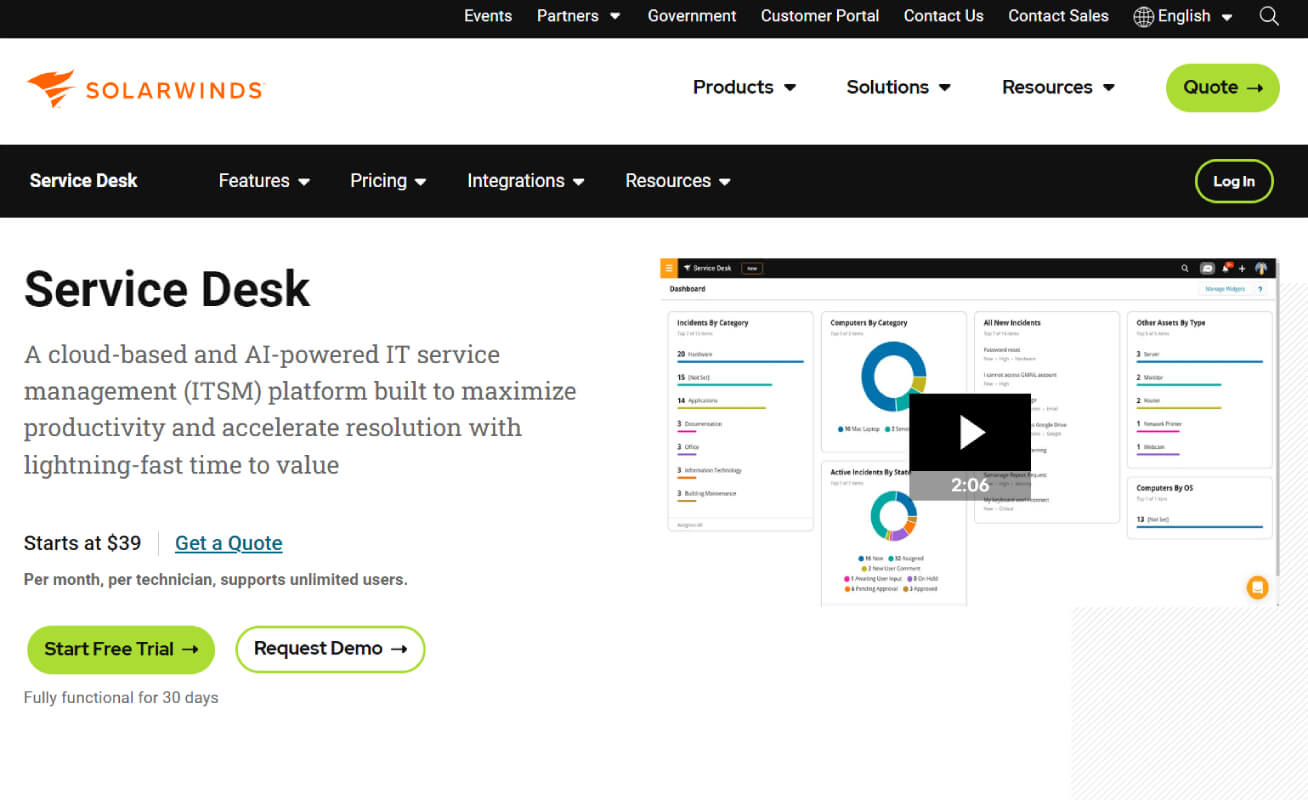
Task: Click the 'Incidents By Category' widget title
Action: pyautogui.click(x=713, y=323)
